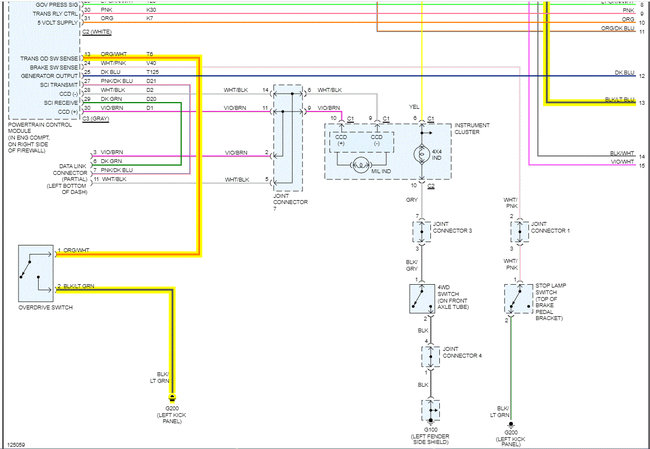This screenshot has height=449, width=650.
Task: Click the 'C2 (WHITE)' connector label
Action: [97, 32]
